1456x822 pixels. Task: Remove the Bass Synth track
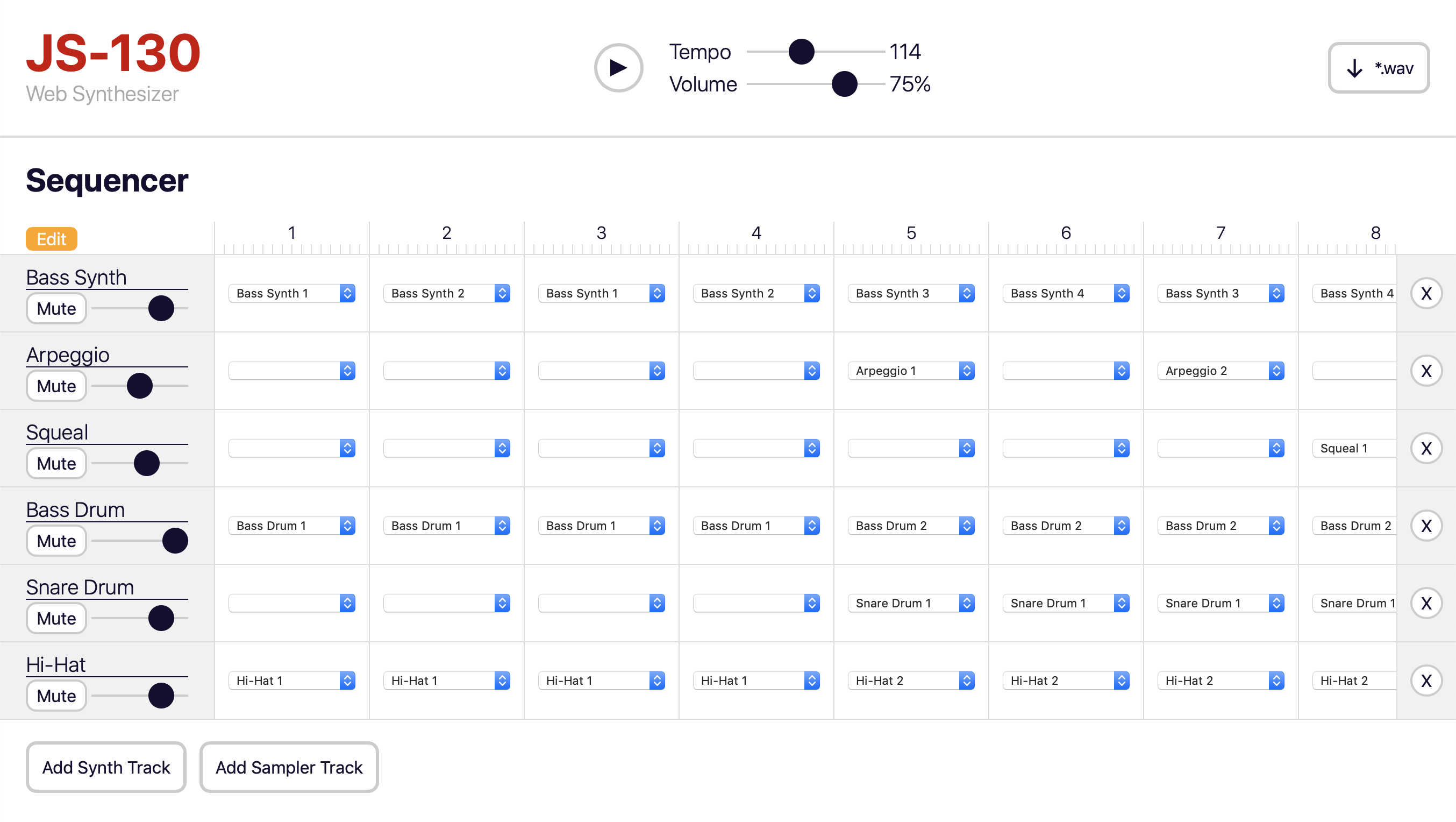point(1425,293)
